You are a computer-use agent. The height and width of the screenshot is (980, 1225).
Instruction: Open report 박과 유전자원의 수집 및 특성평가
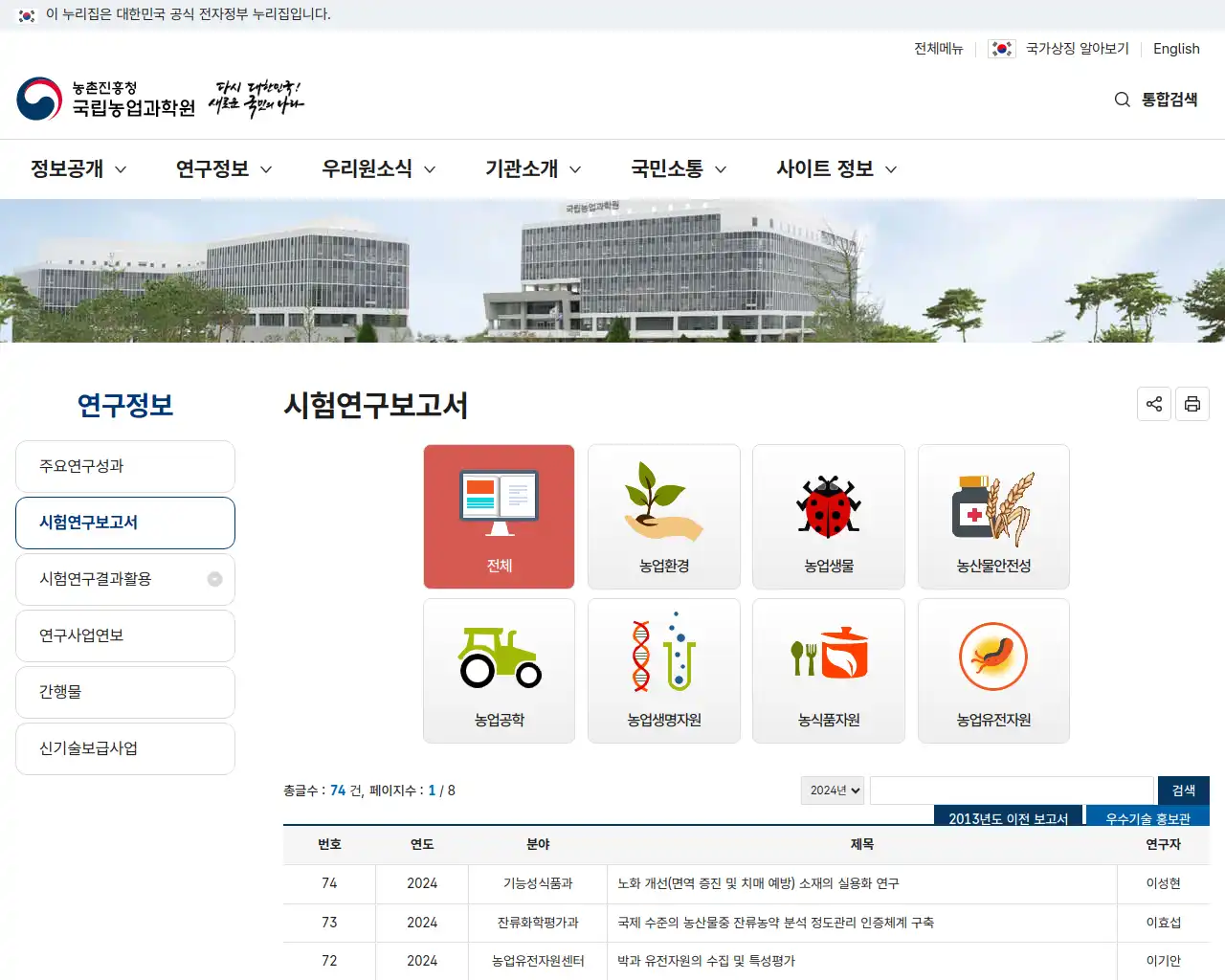(706, 961)
